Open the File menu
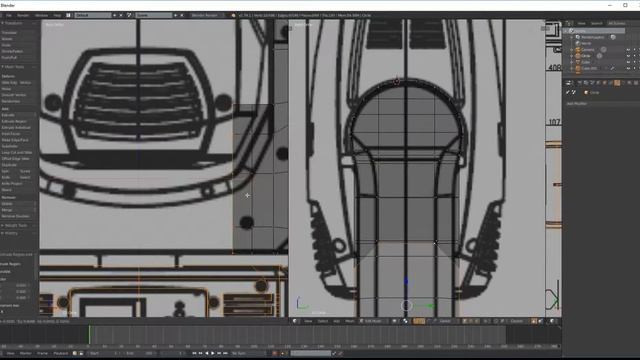The image size is (640, 360). [x=9, y=15]
